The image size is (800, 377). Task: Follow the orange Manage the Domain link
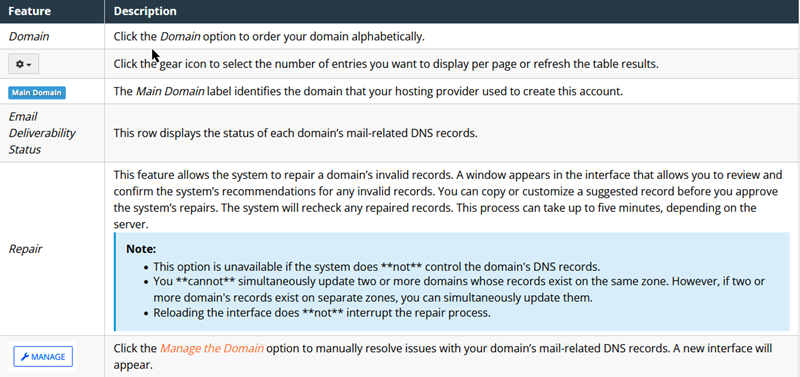pyautogui.click(x=212, y=349)
